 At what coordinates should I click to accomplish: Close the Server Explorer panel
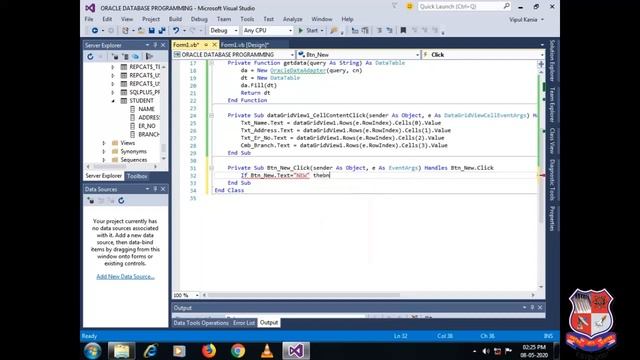click(163, 45)
